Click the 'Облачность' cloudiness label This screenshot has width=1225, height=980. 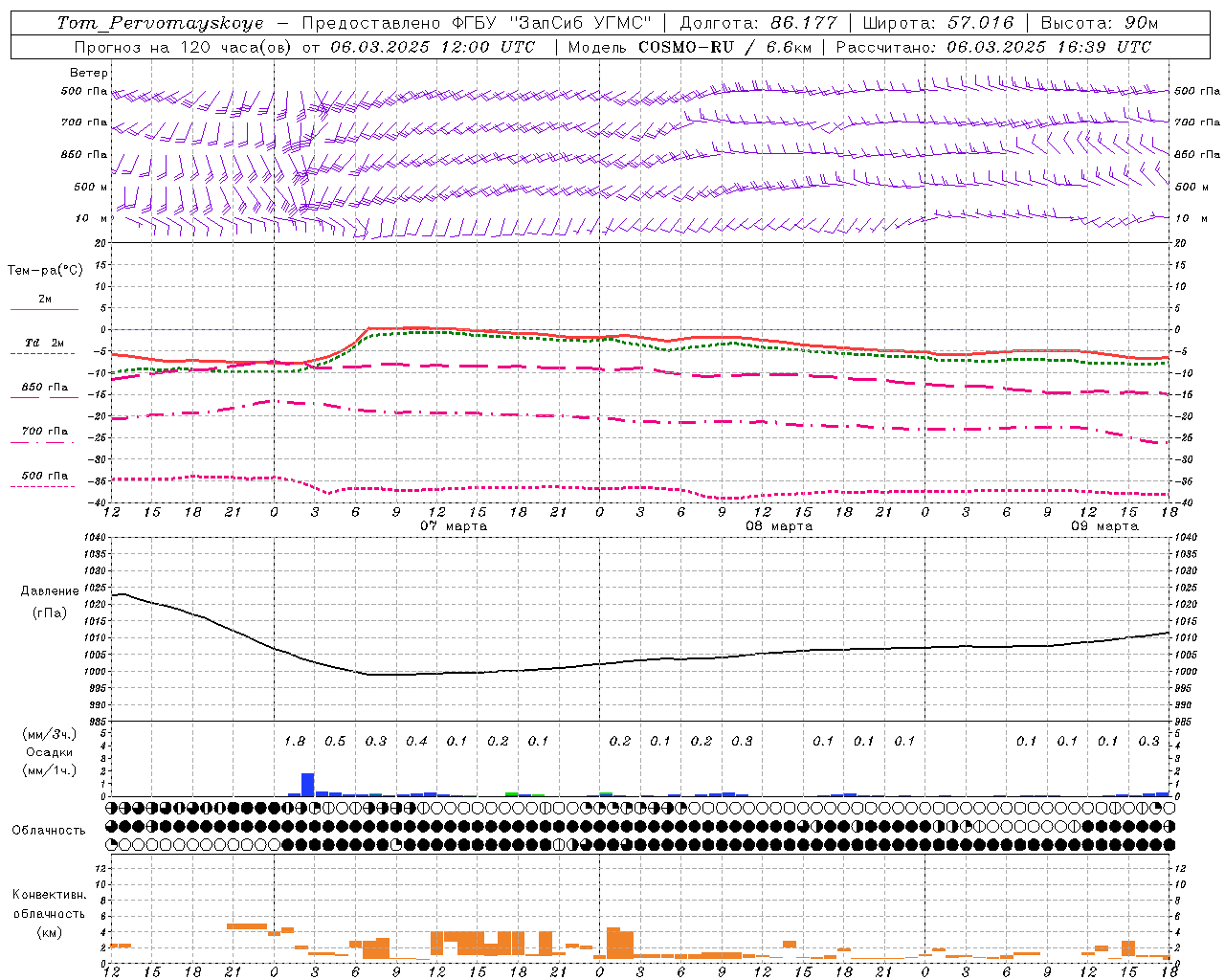[49, 831]
